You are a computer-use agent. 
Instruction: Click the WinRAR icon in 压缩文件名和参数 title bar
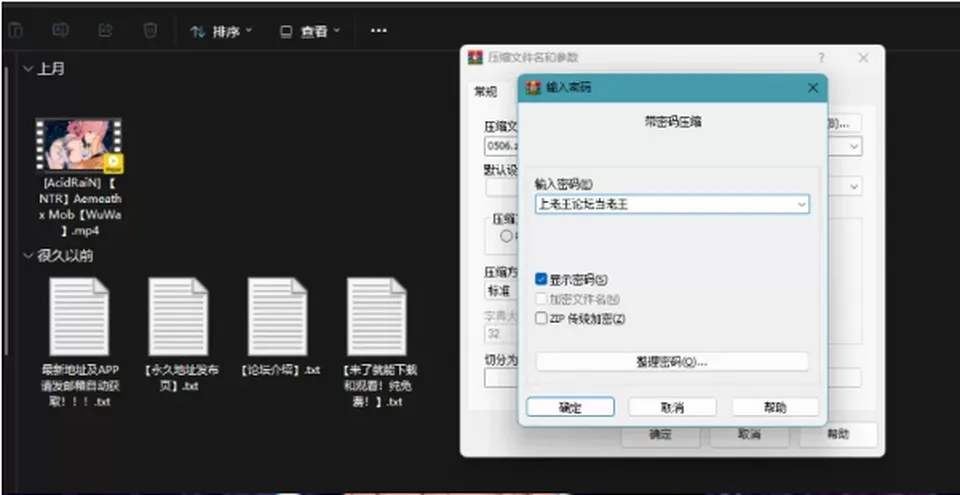(x=475, y=58)
